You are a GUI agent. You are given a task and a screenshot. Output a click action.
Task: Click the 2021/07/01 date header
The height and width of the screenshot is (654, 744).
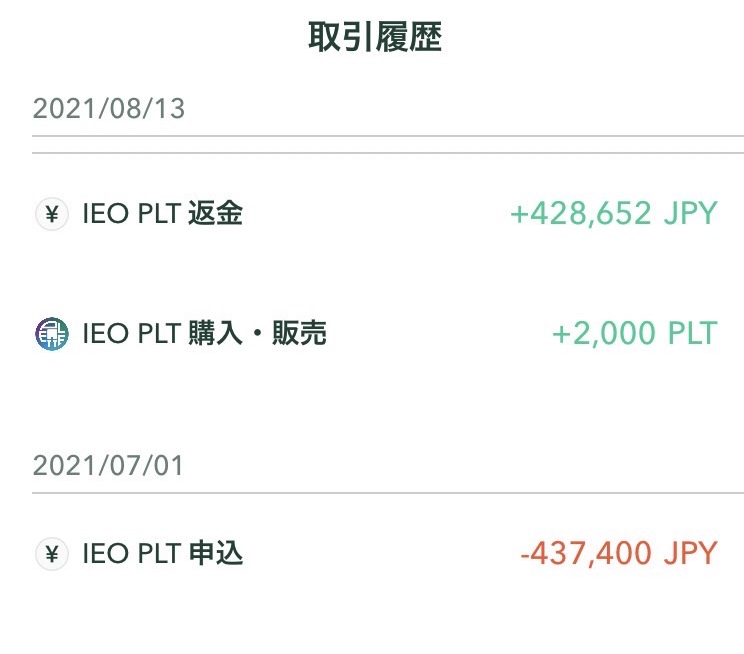[108, 466]
